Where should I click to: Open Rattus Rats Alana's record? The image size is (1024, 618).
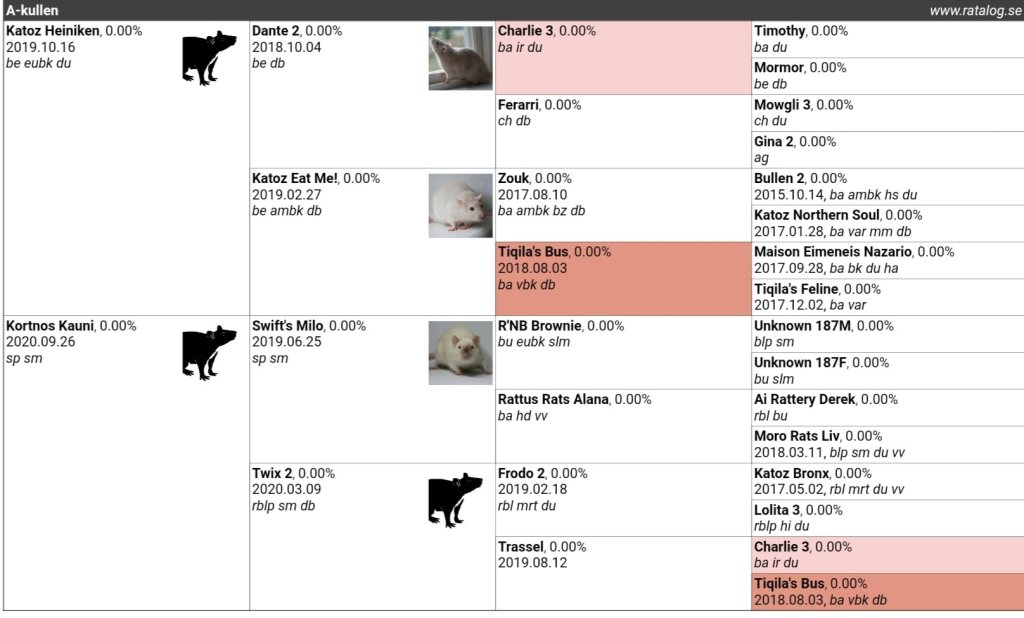[x=553, y=400]
